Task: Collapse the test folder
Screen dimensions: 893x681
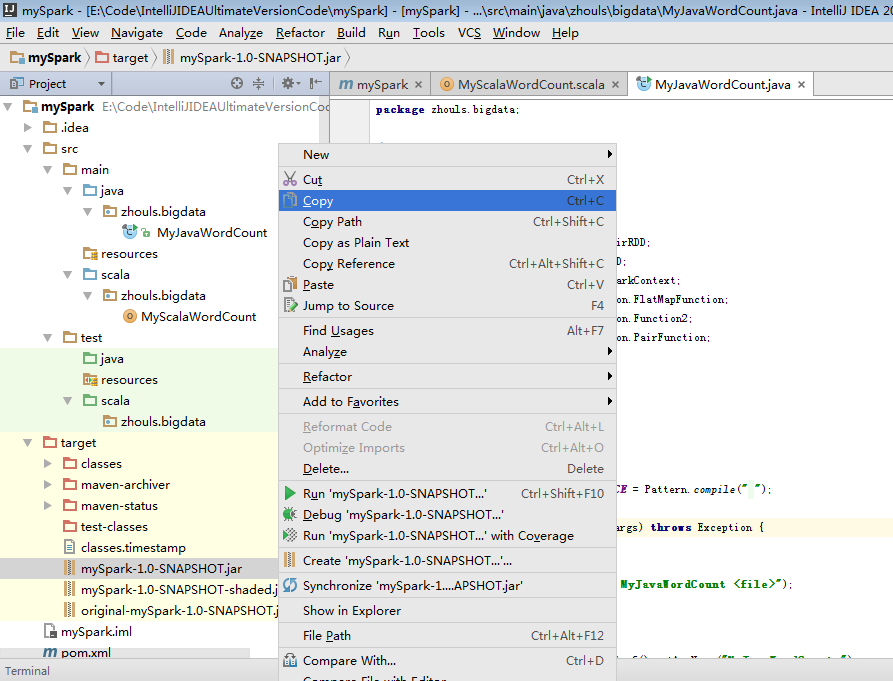Action: tap(48, 338)
